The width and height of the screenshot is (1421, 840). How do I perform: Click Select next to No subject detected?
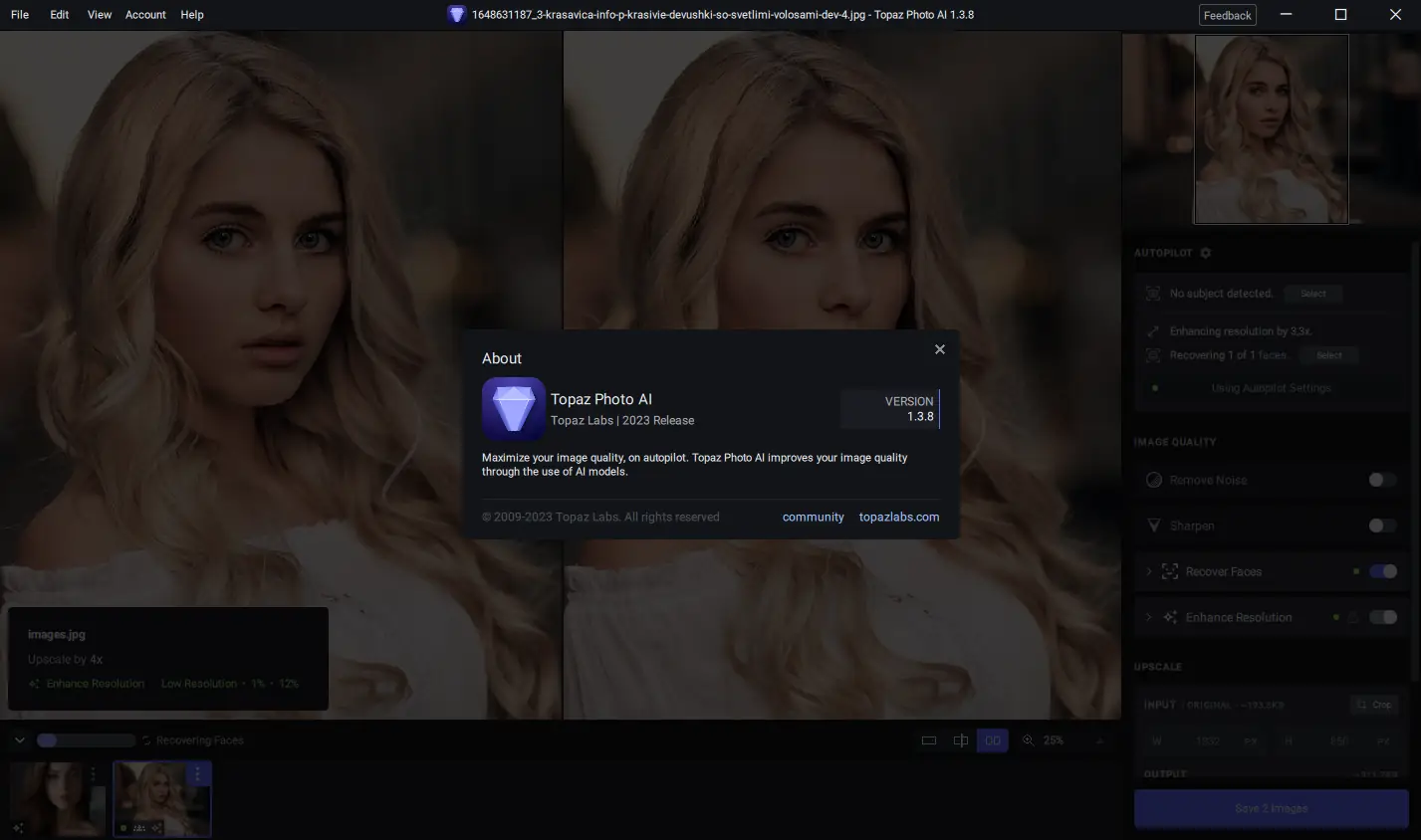pos(1312,294)
